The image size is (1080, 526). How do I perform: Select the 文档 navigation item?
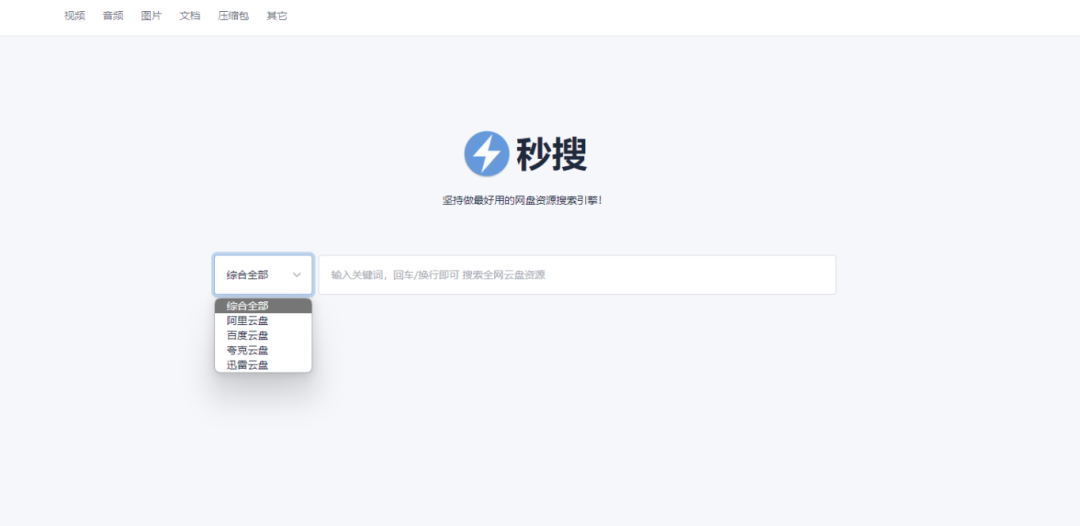(x=190, y=16)
